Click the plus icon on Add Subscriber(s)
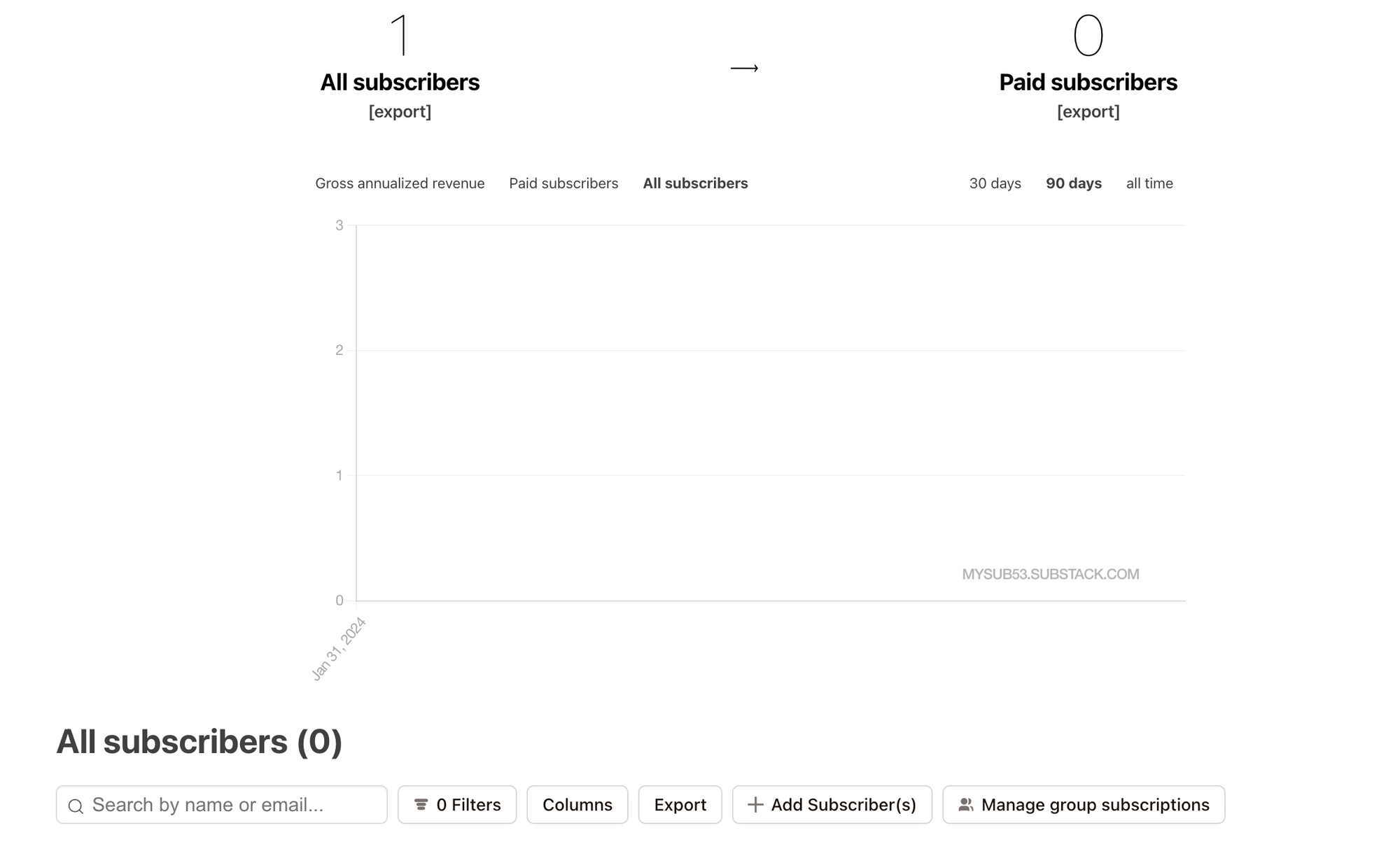 point(756,804)
